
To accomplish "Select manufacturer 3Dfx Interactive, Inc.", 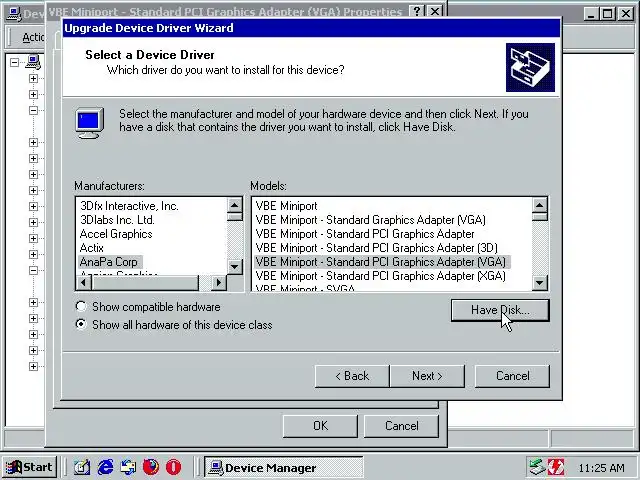I will pos(129,206).
